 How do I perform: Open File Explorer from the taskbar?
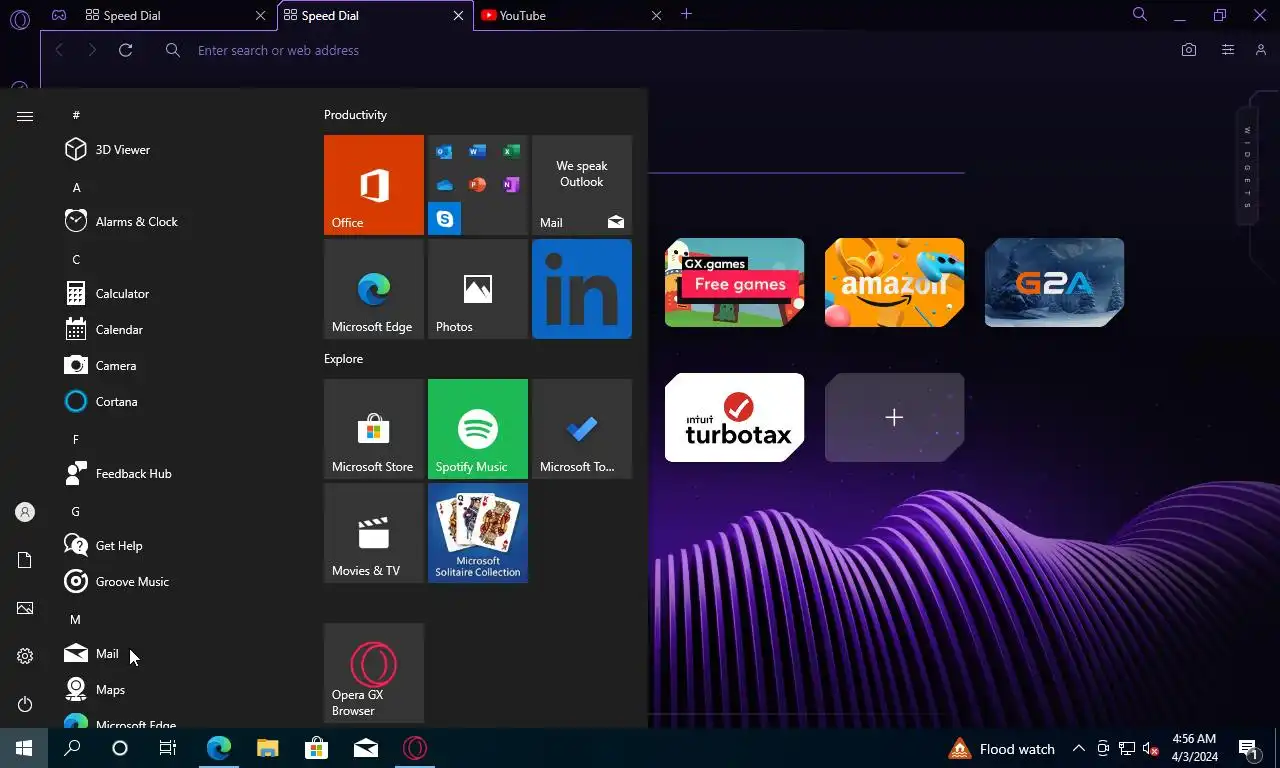tap(267, 748)
